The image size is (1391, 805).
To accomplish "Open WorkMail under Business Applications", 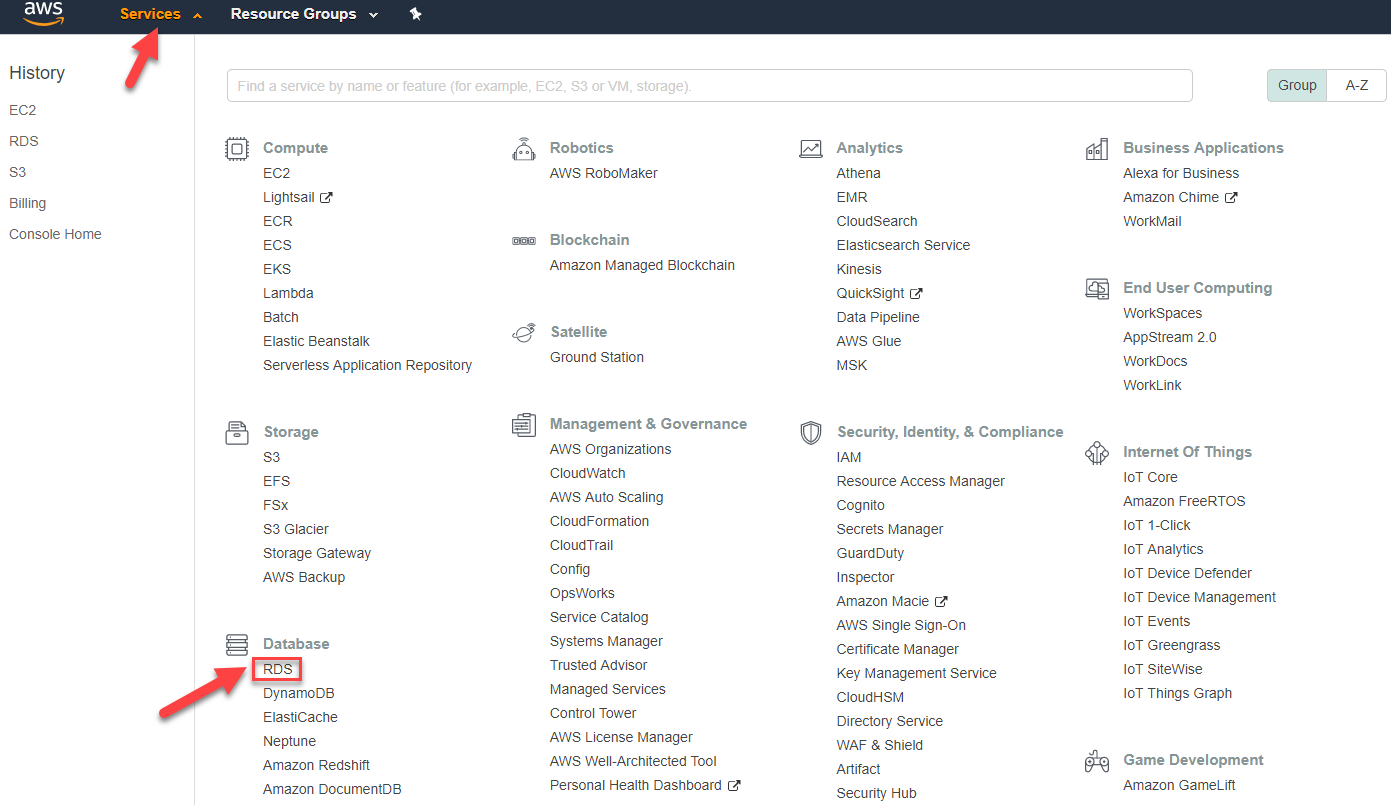I will 1152,221.
